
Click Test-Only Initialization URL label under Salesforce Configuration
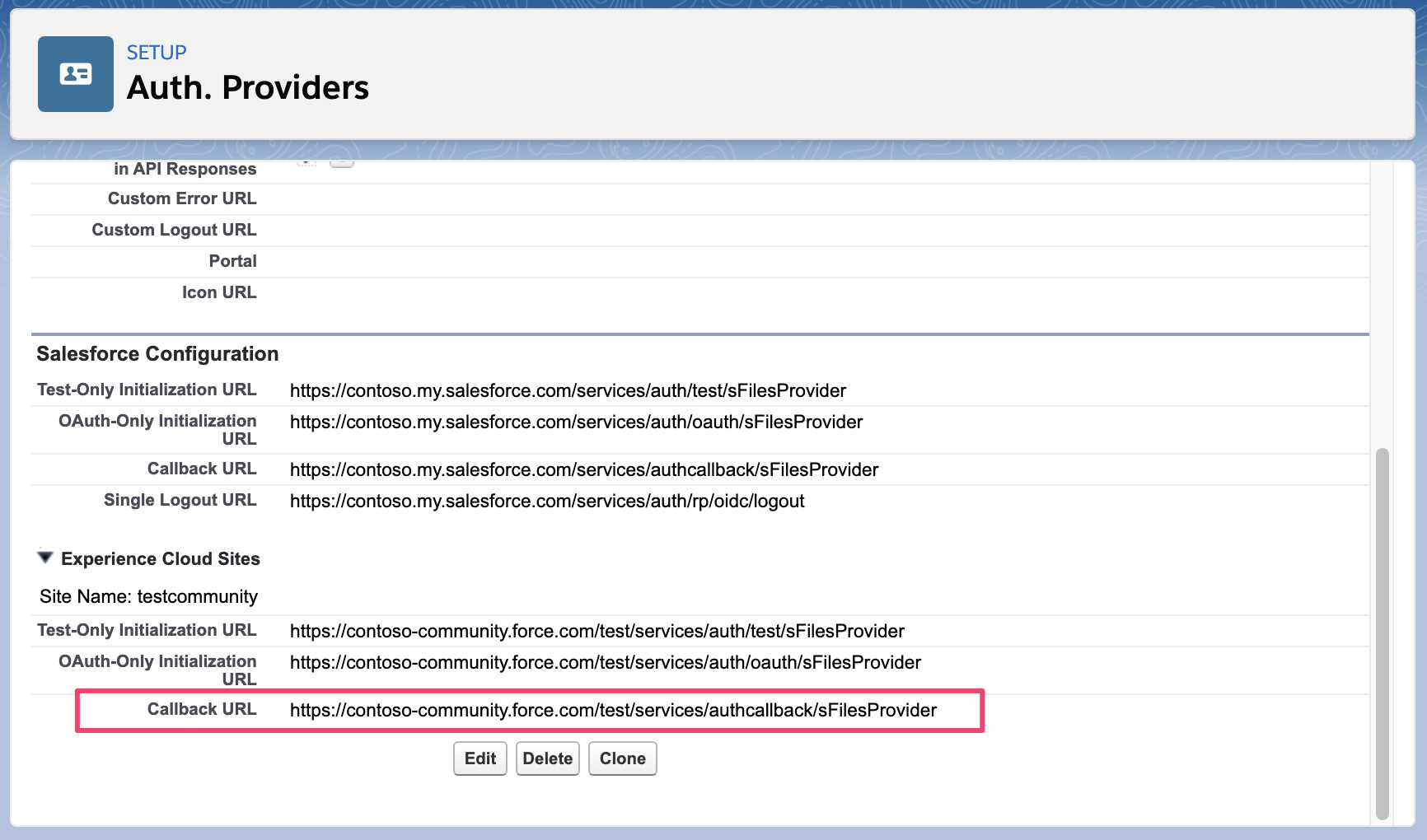point(147,390)
